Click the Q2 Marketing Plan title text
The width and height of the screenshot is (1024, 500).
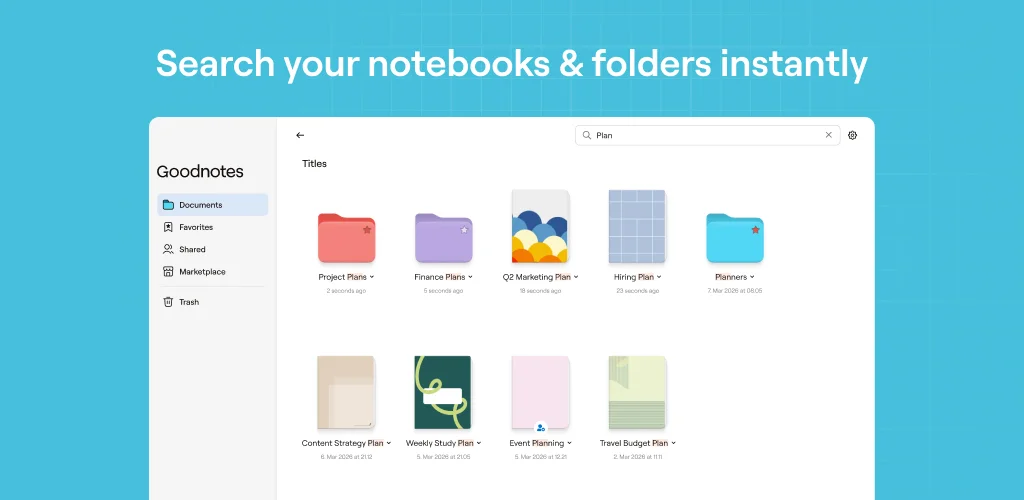pos(537,277)
